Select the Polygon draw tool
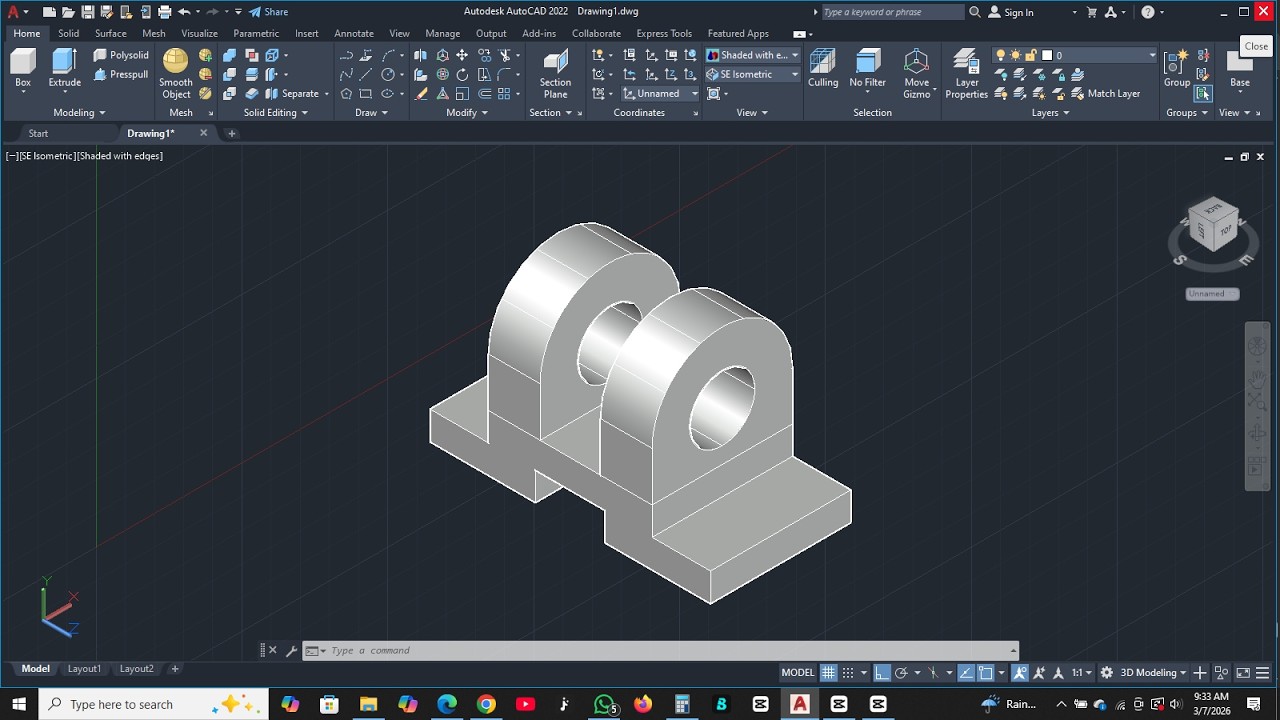Image resolution: width=1280 pixels, height=720 pixels. coord(346,93)
